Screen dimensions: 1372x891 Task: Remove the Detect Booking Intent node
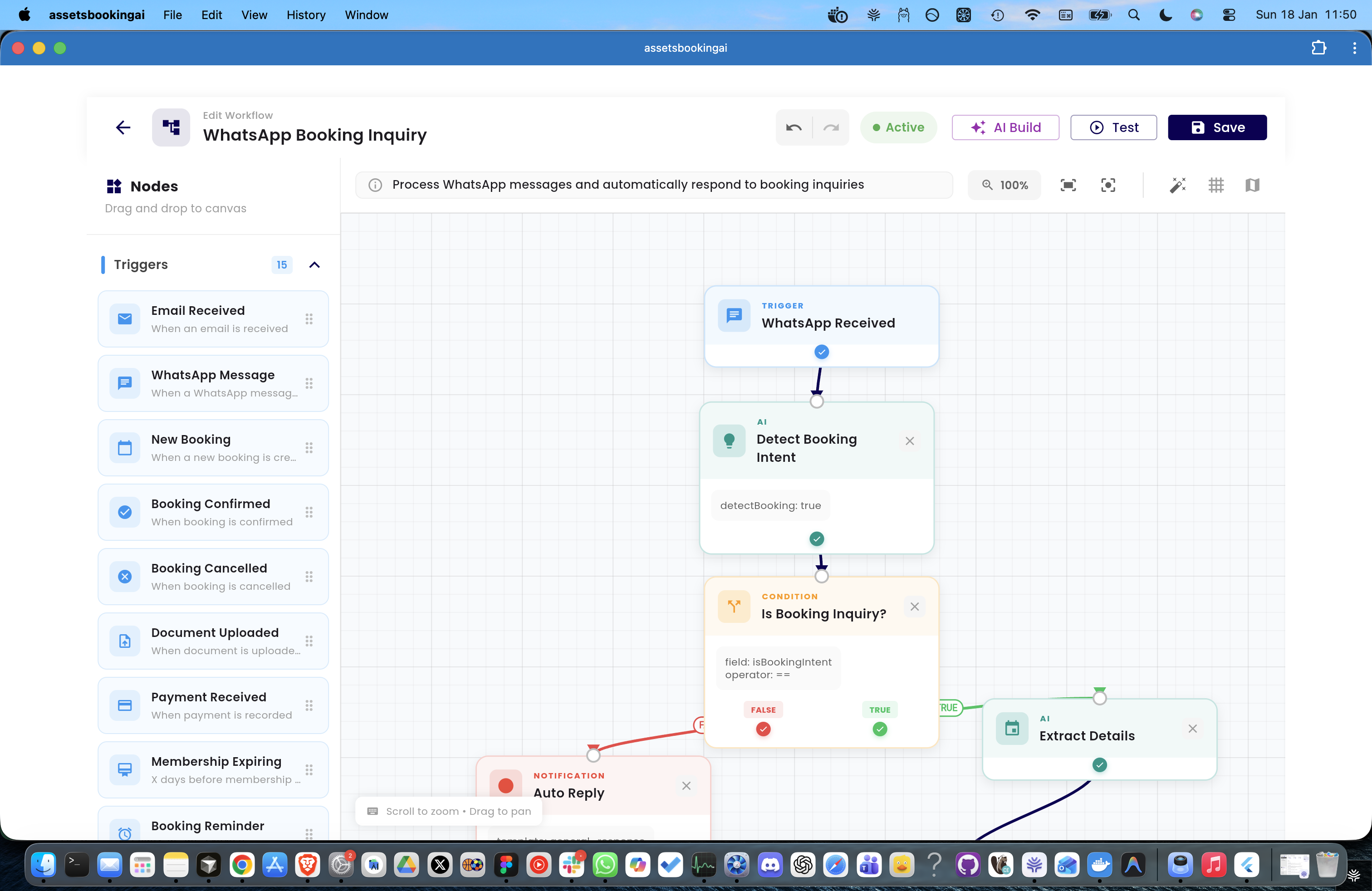coord(910,441)
